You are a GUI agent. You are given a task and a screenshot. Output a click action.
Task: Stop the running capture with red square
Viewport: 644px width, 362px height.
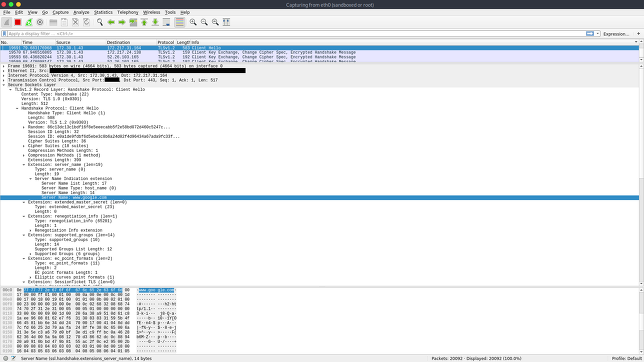coord(18,22)
